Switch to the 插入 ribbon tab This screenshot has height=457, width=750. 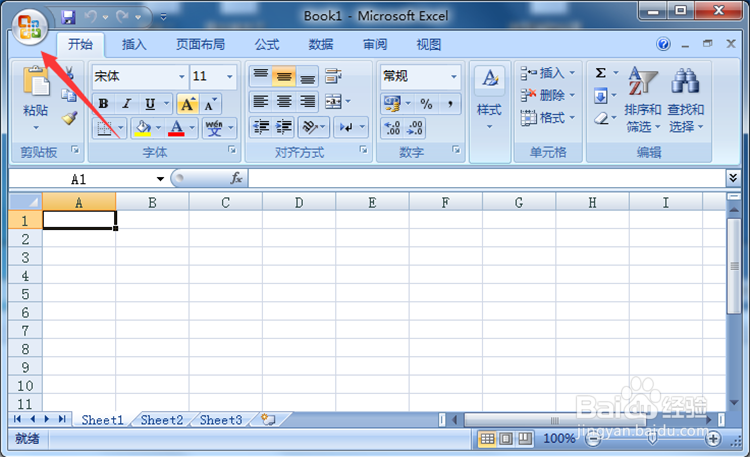(134, 45)
